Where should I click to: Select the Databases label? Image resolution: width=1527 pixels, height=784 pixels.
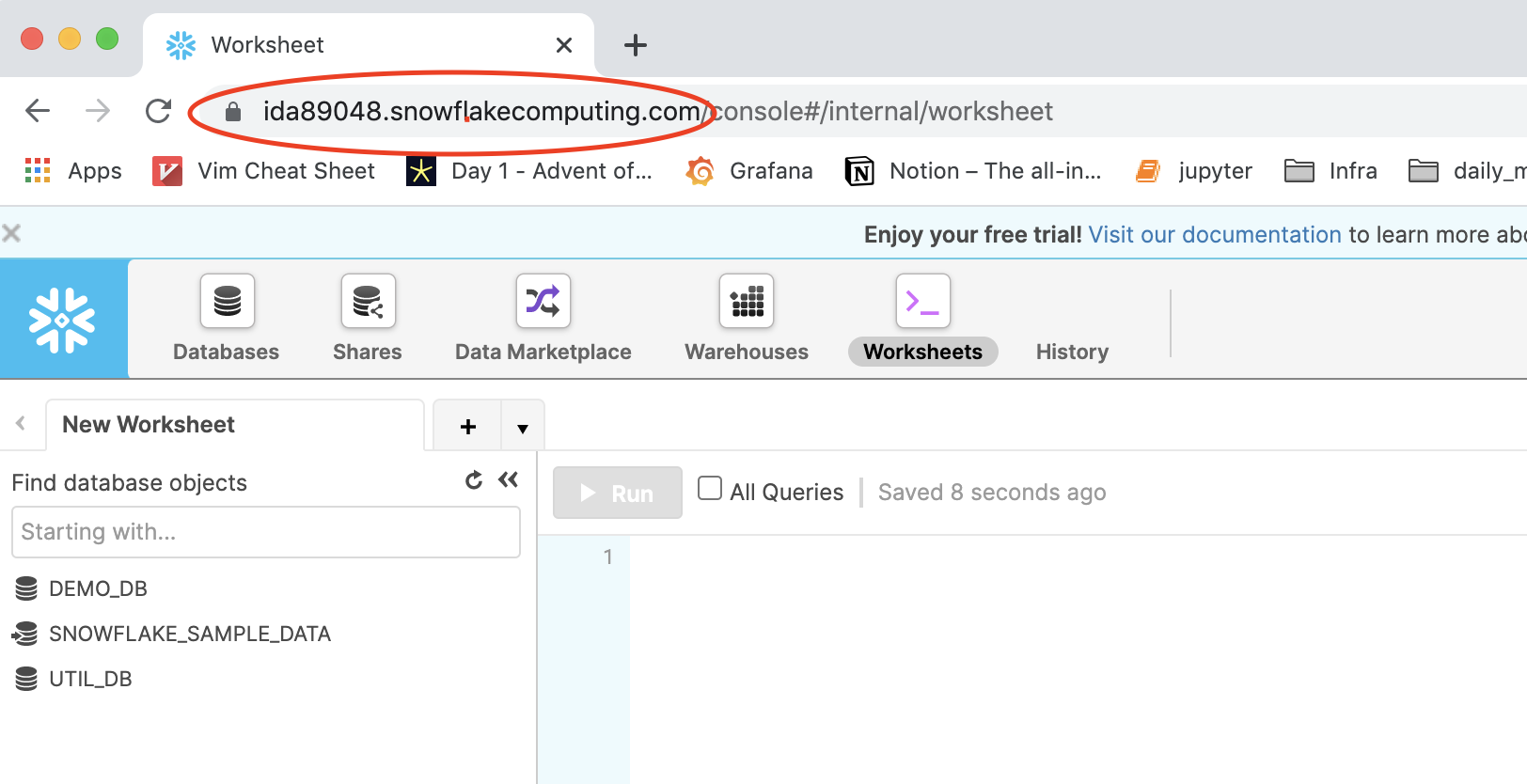(227, 352)
